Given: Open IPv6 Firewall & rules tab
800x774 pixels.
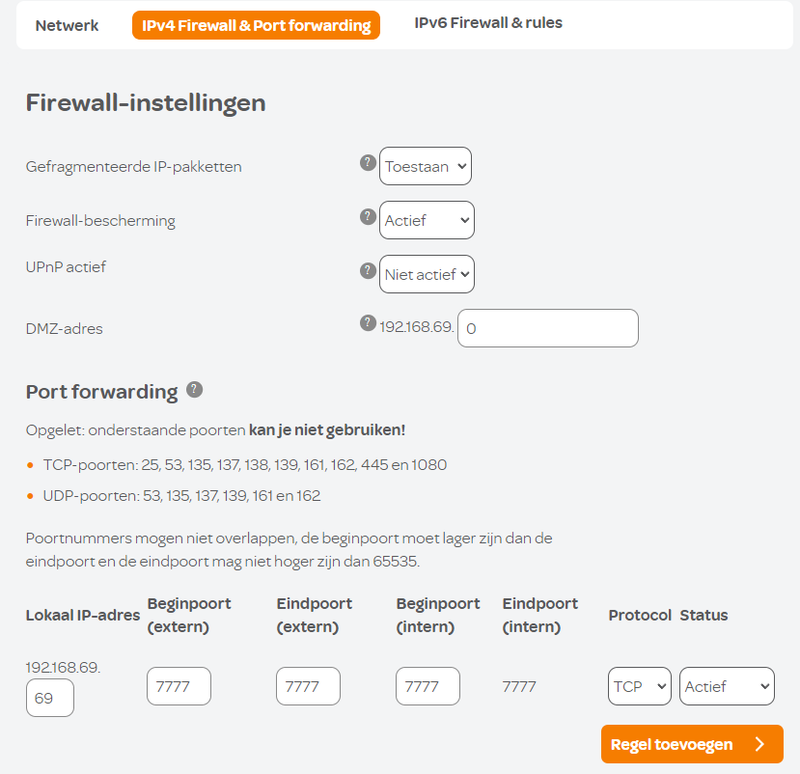Looking at the screenshot, I should click(489, 23).
